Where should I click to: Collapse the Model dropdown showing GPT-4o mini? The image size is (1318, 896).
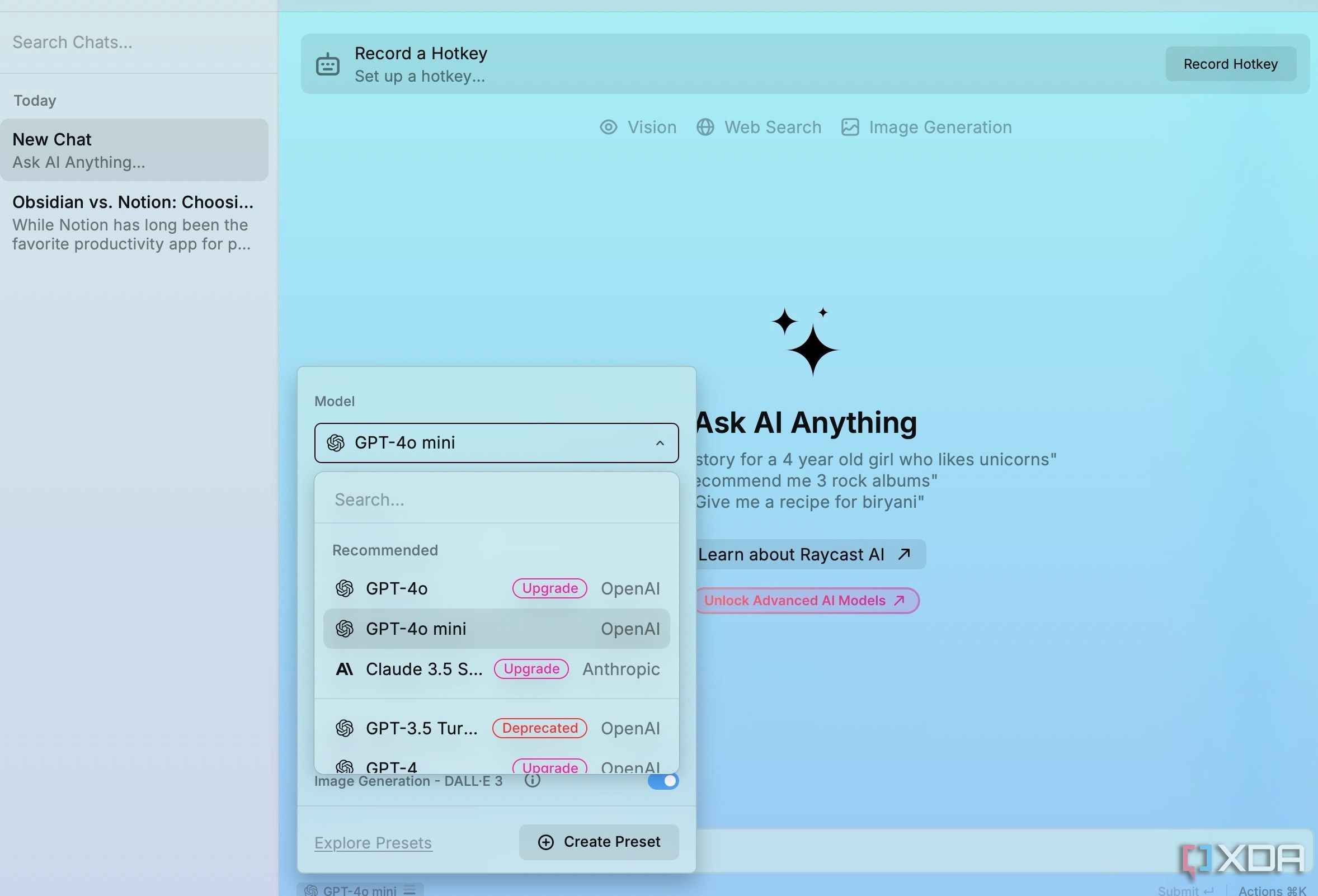point(496,443)
